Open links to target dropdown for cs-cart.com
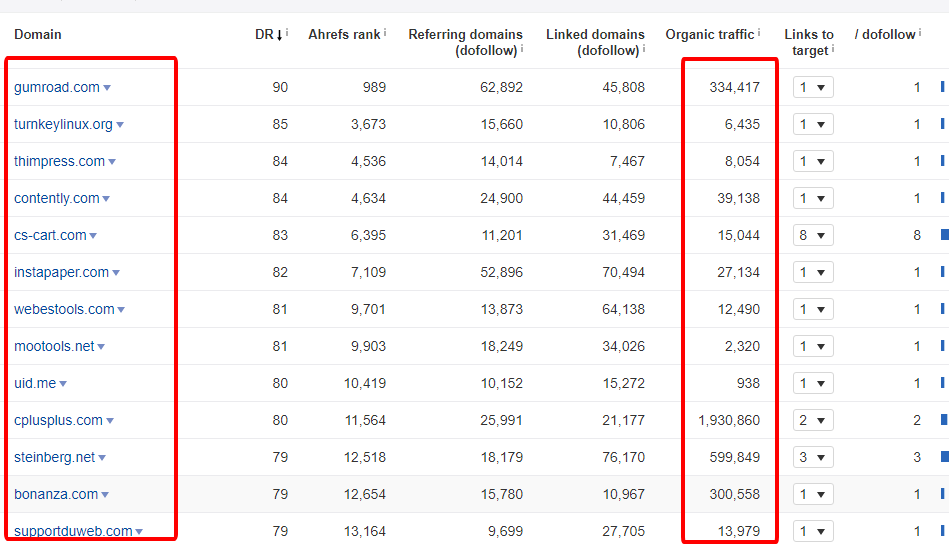 pyautogui.click(x=810, y=236)
